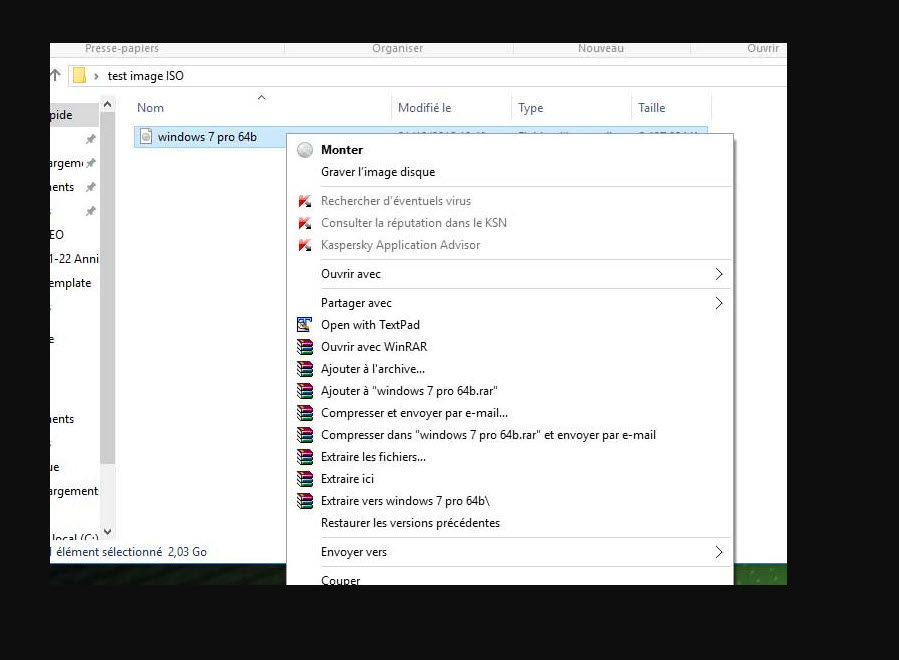Click the Monter disc icon
The height and width of the screenshot is (660, 899).
coord(305,150)
